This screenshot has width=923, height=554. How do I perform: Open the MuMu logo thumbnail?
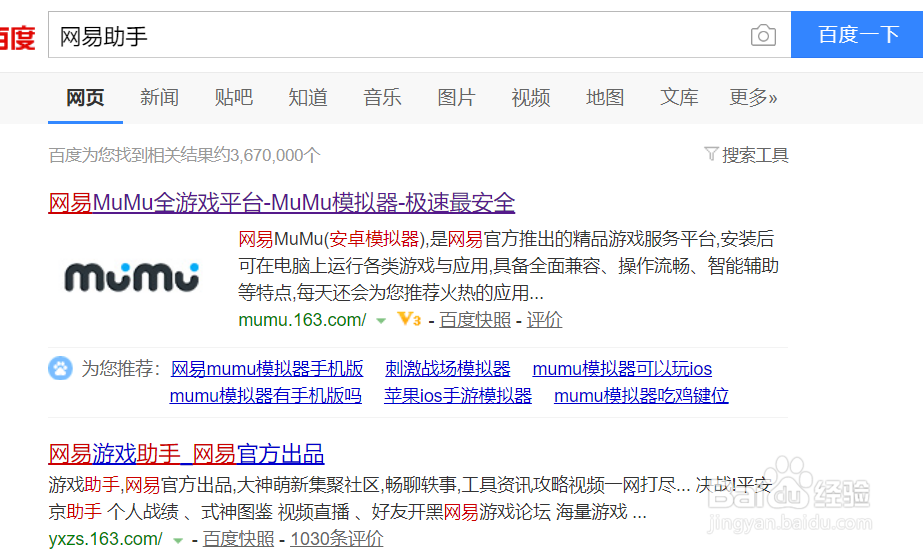(132, 277)
